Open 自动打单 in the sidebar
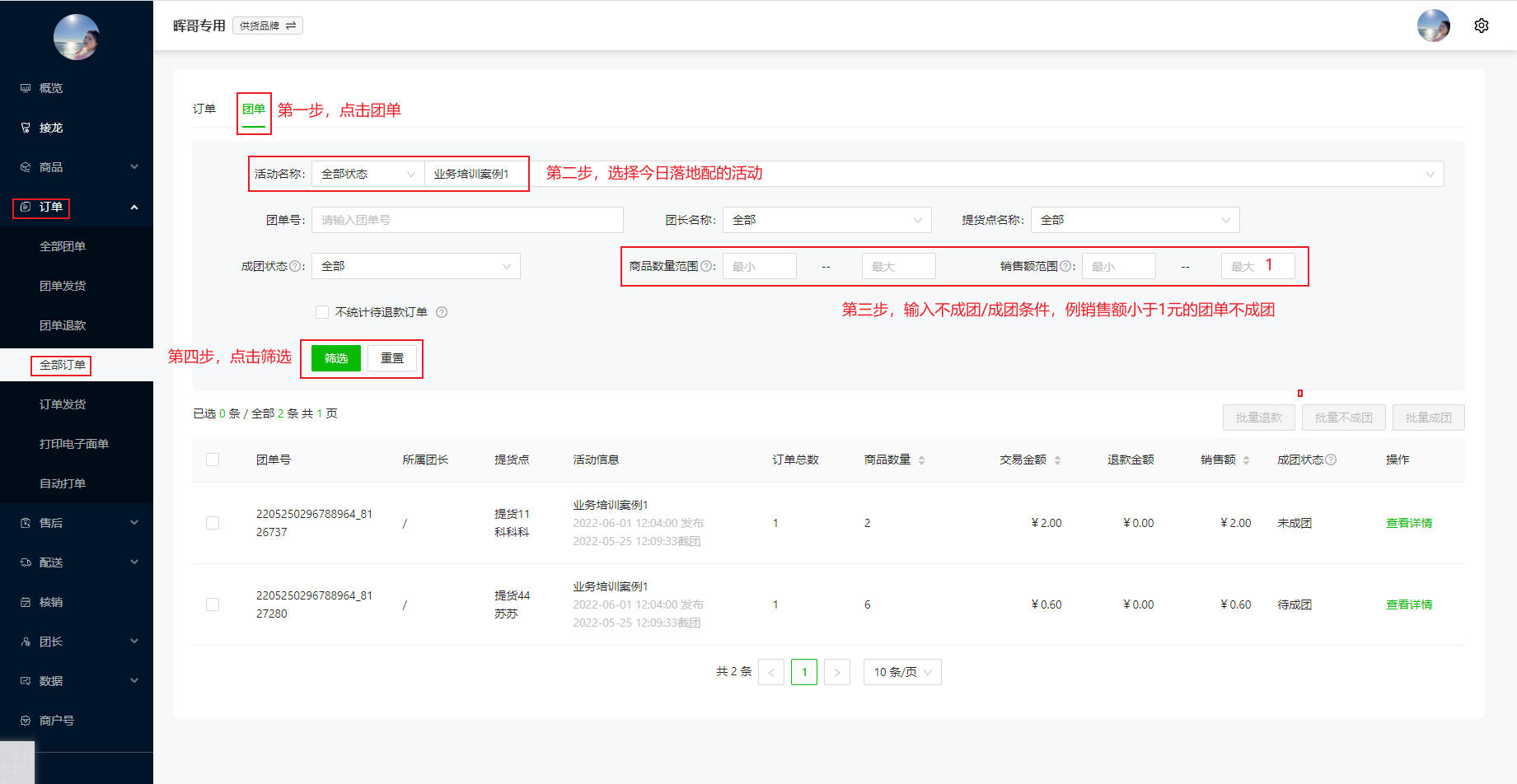 (x=63, y=483)
